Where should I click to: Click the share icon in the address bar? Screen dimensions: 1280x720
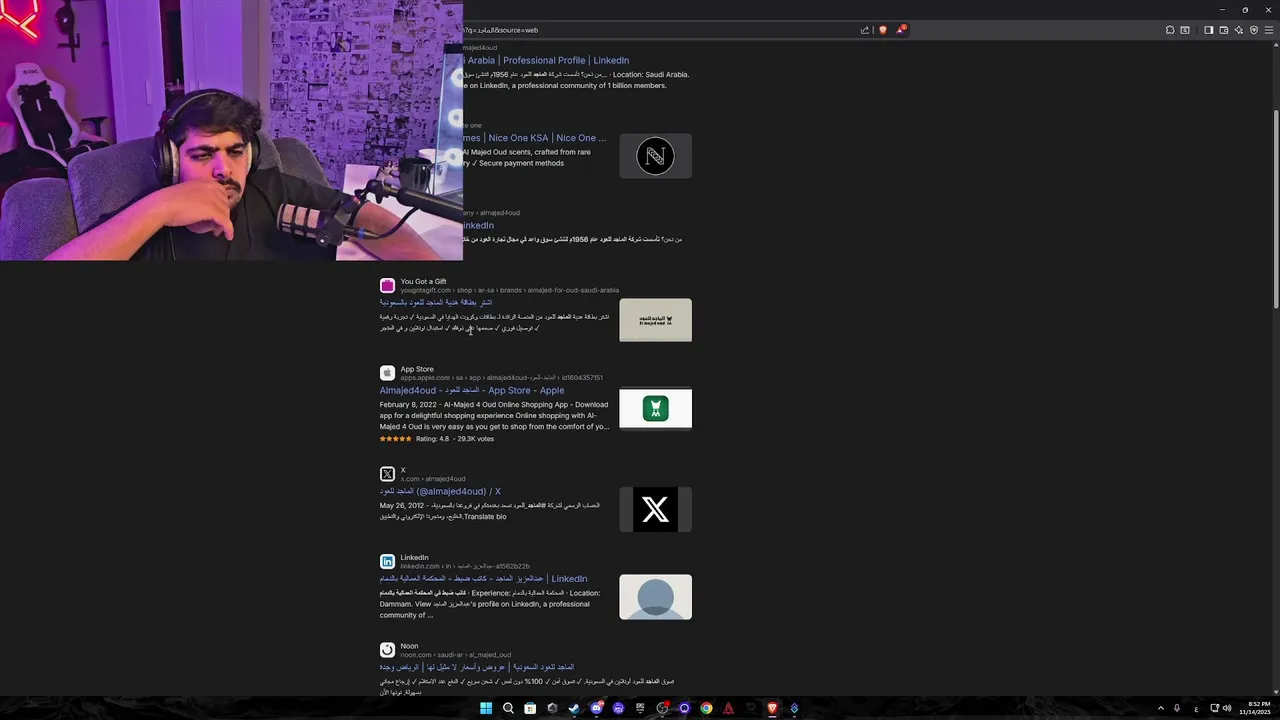click(x=865, y=30)
